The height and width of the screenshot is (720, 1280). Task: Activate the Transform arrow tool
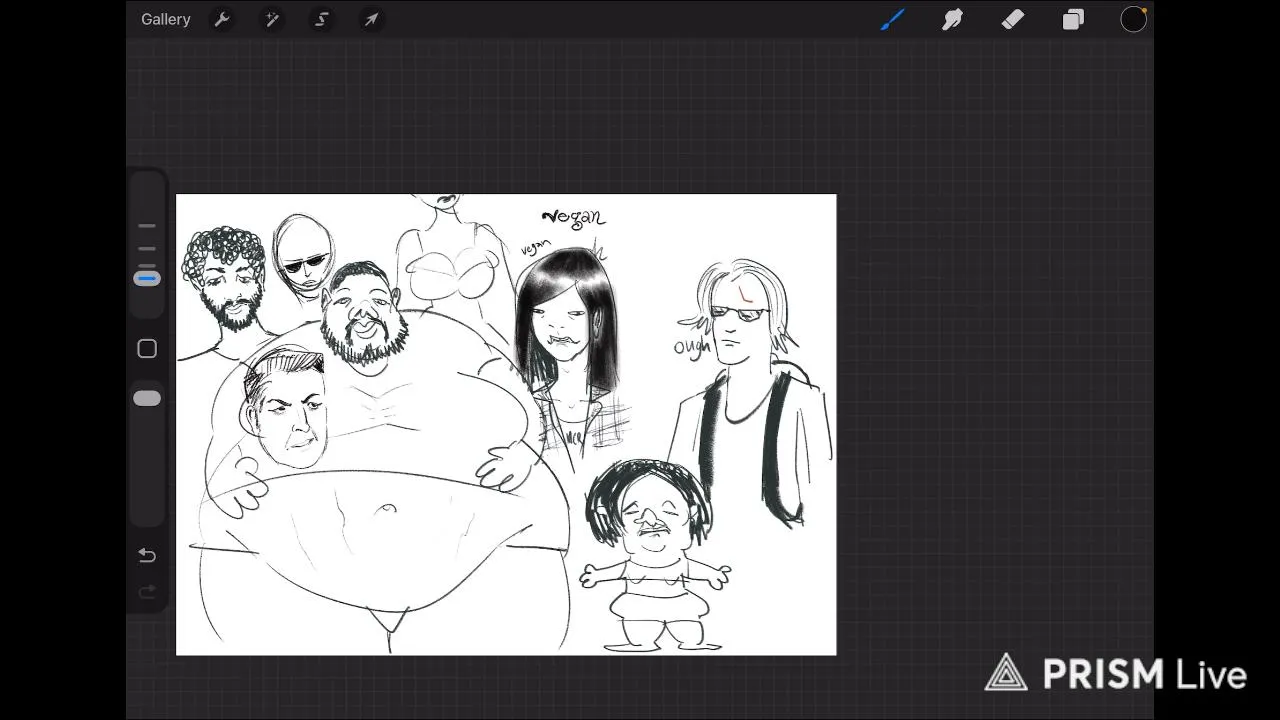click(x=371, y=19)
